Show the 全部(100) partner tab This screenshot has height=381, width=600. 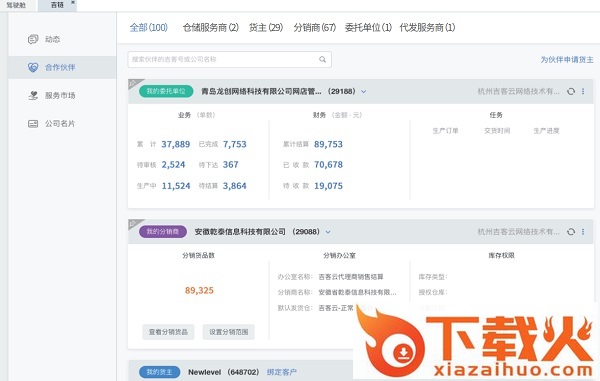click(148, 28)
